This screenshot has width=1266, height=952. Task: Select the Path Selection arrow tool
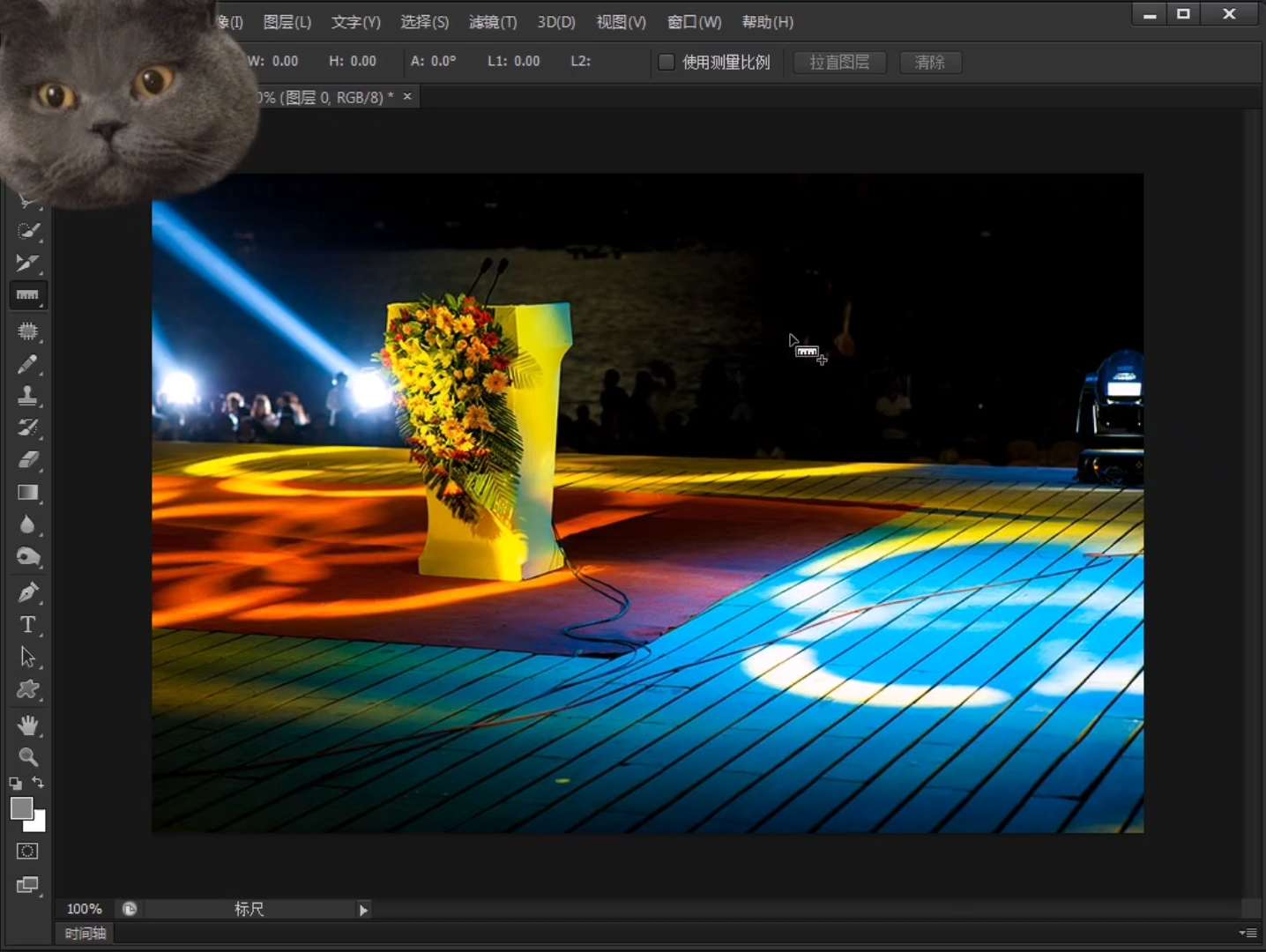click(27, 657)
